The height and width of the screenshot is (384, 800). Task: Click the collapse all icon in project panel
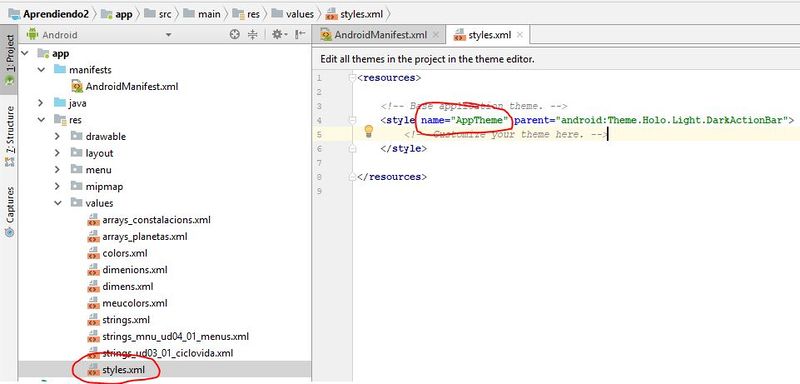tap(253, 35)
